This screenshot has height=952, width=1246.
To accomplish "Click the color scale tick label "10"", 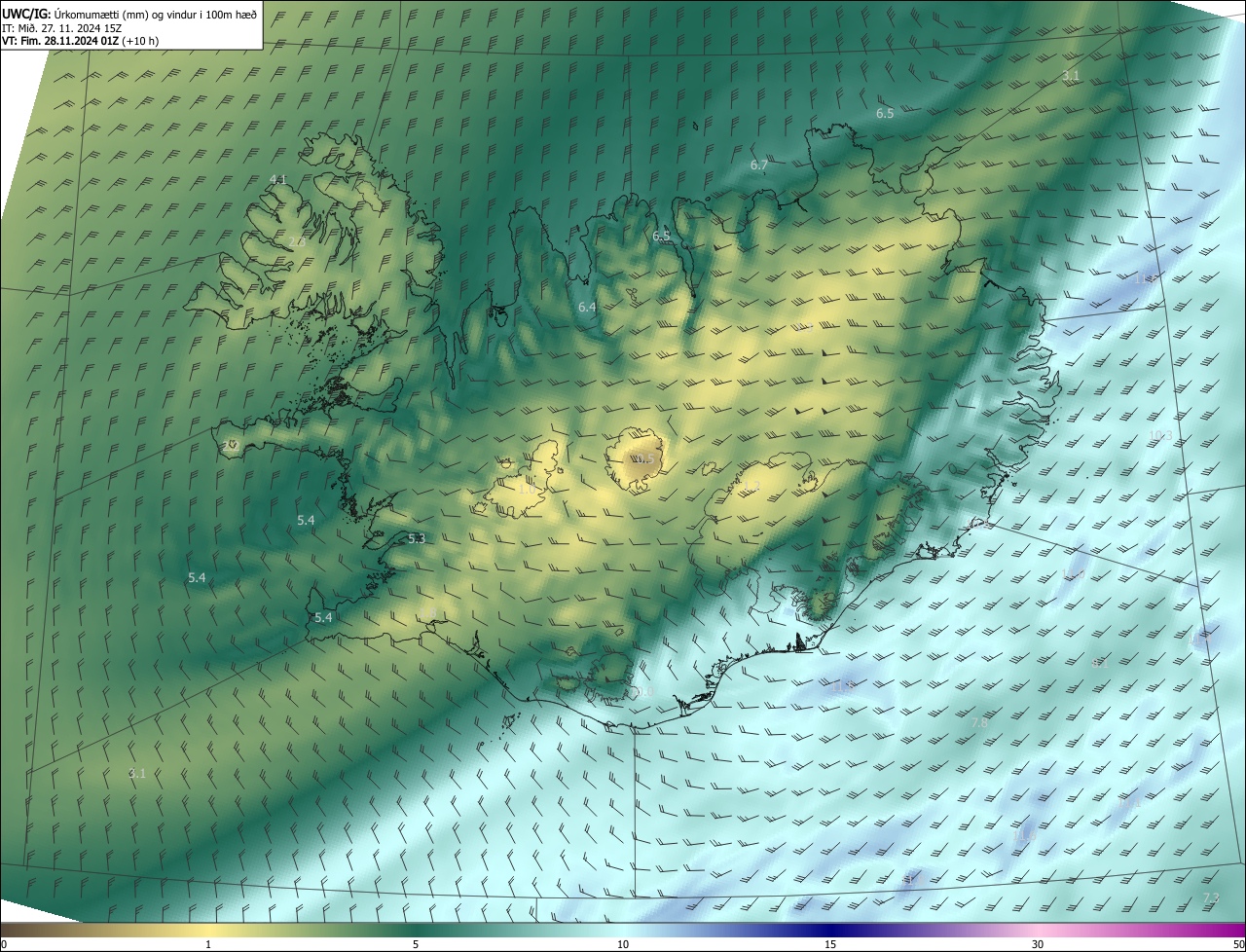I will tap(623, 944).
